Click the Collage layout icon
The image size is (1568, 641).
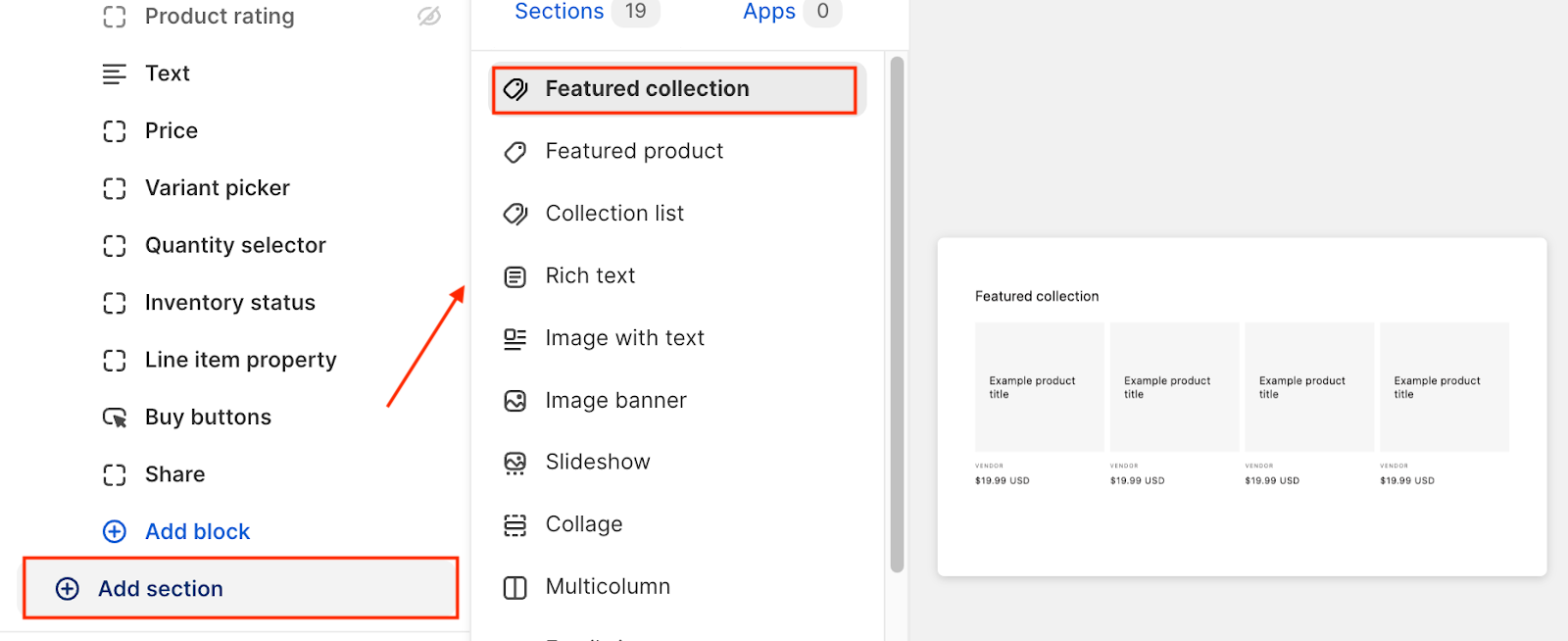click(515, 525)
